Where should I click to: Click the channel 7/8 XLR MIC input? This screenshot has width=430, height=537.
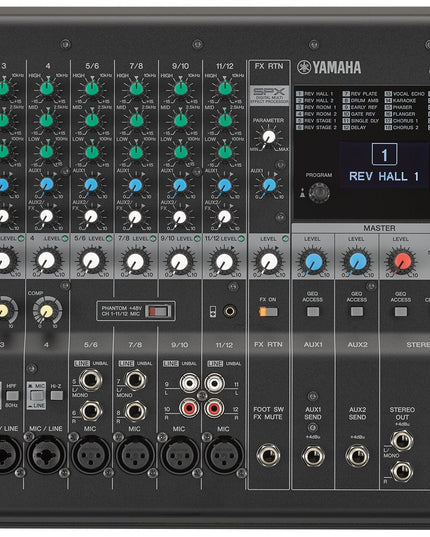point(135,454)
